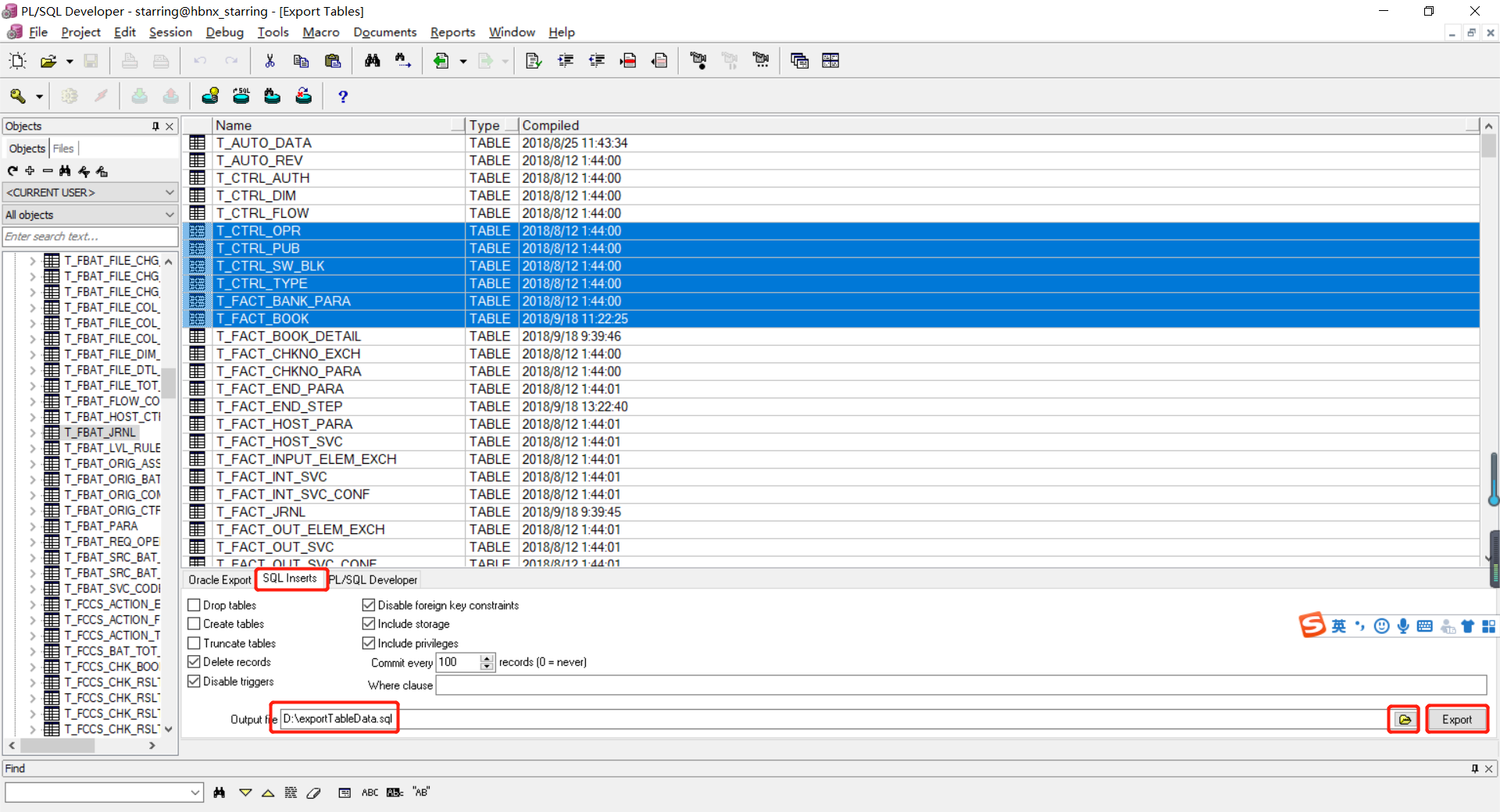
Task: Enable the Create tables checkbox
Action: [x=195, y=624]
